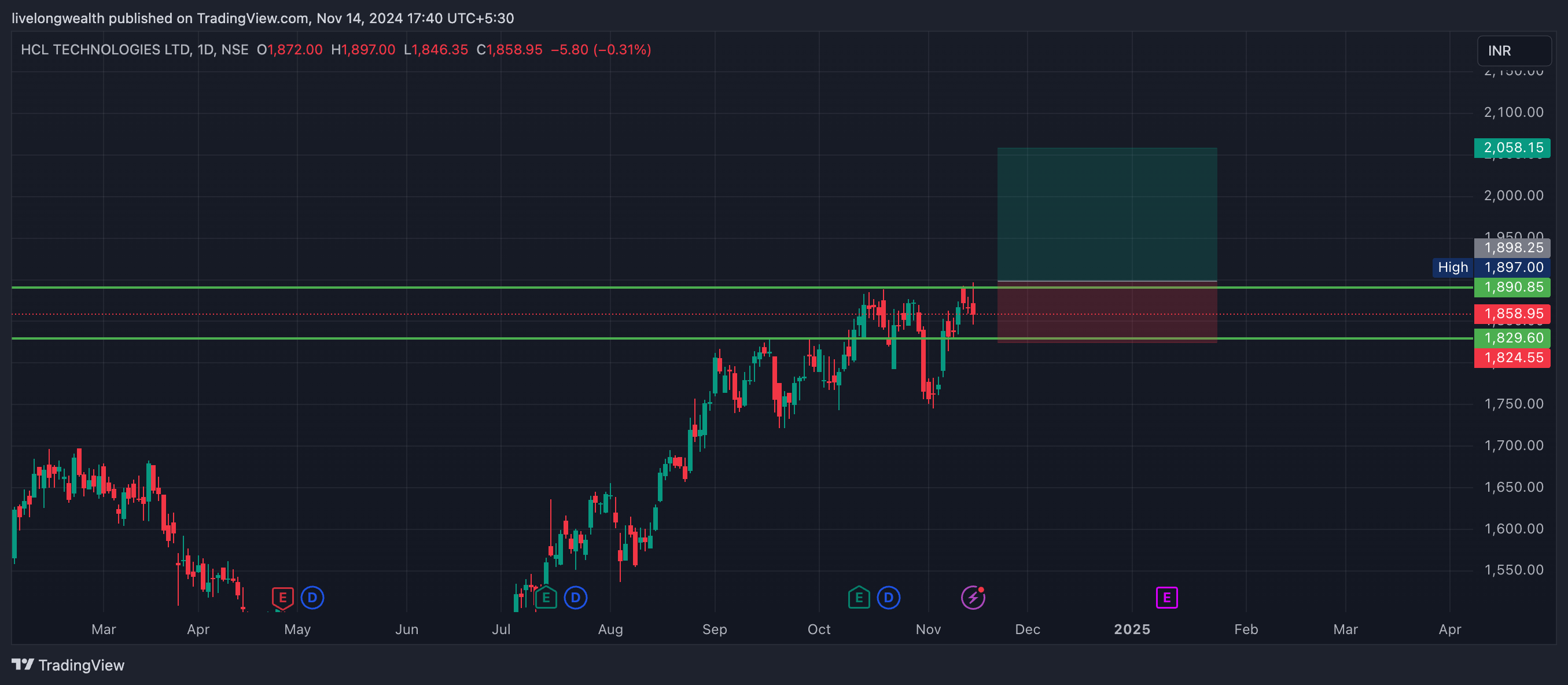Click the 1,829.60 green line price label
Screen dimensions: 1568x685
(x=1512, y=338)
